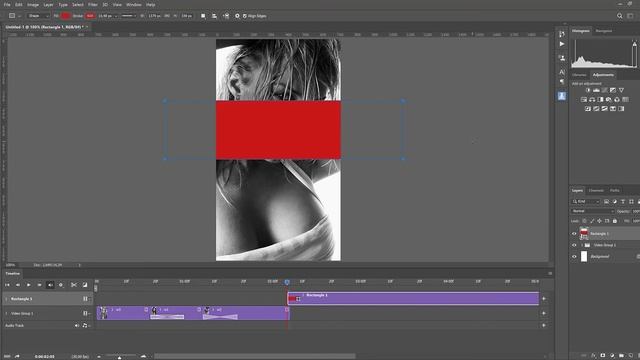This screenshot has height=360, width=640.
Task: Open the Image menu
Action: click(x=33, y=4)
